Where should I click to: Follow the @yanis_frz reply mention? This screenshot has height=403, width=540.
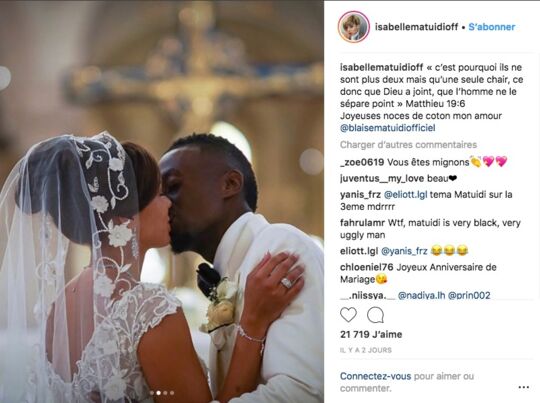404,251
